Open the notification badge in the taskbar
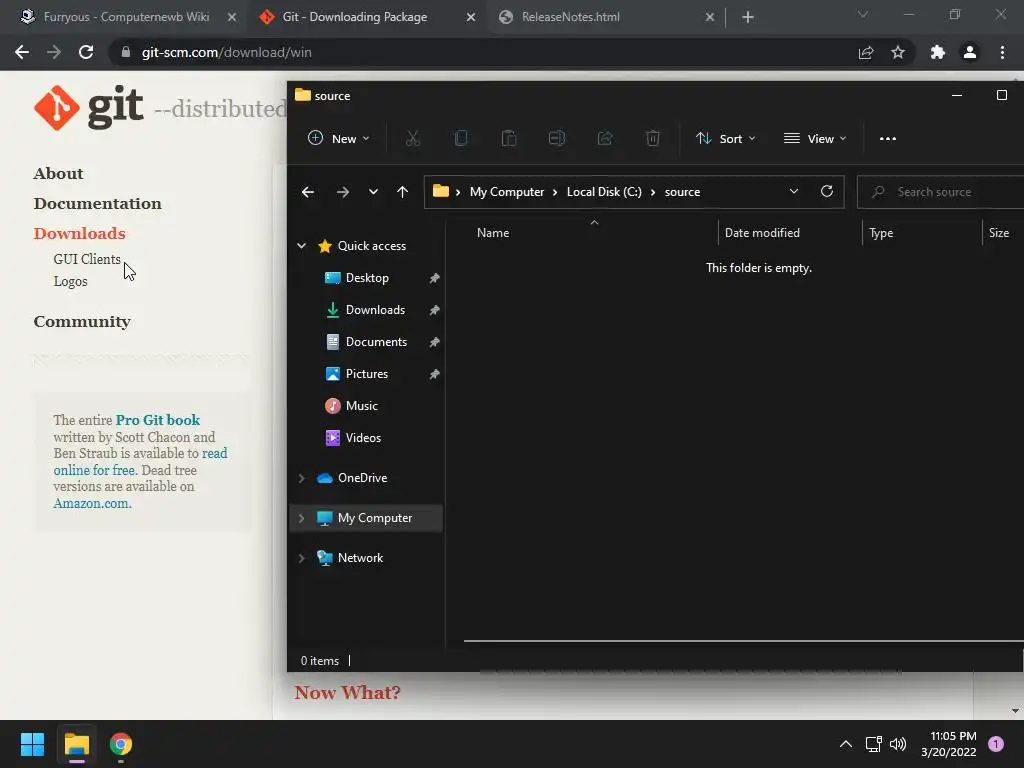 pyautogui.click(x=996, y=744)
